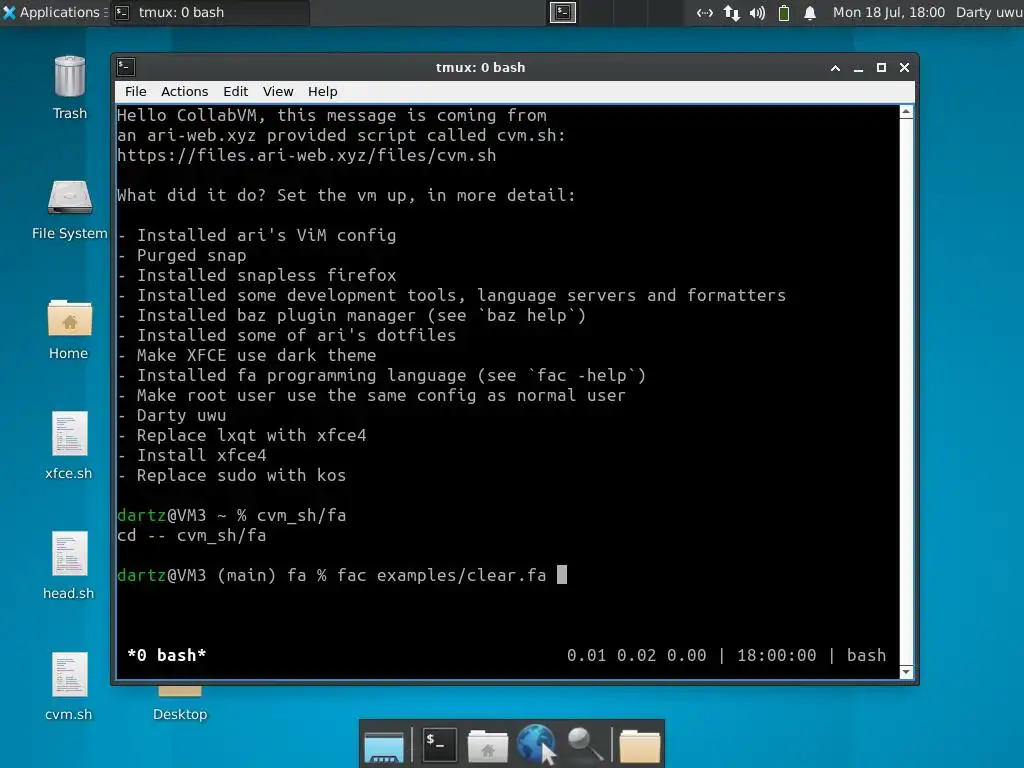Click the Show Desktop dock icon

coord(384,746)
